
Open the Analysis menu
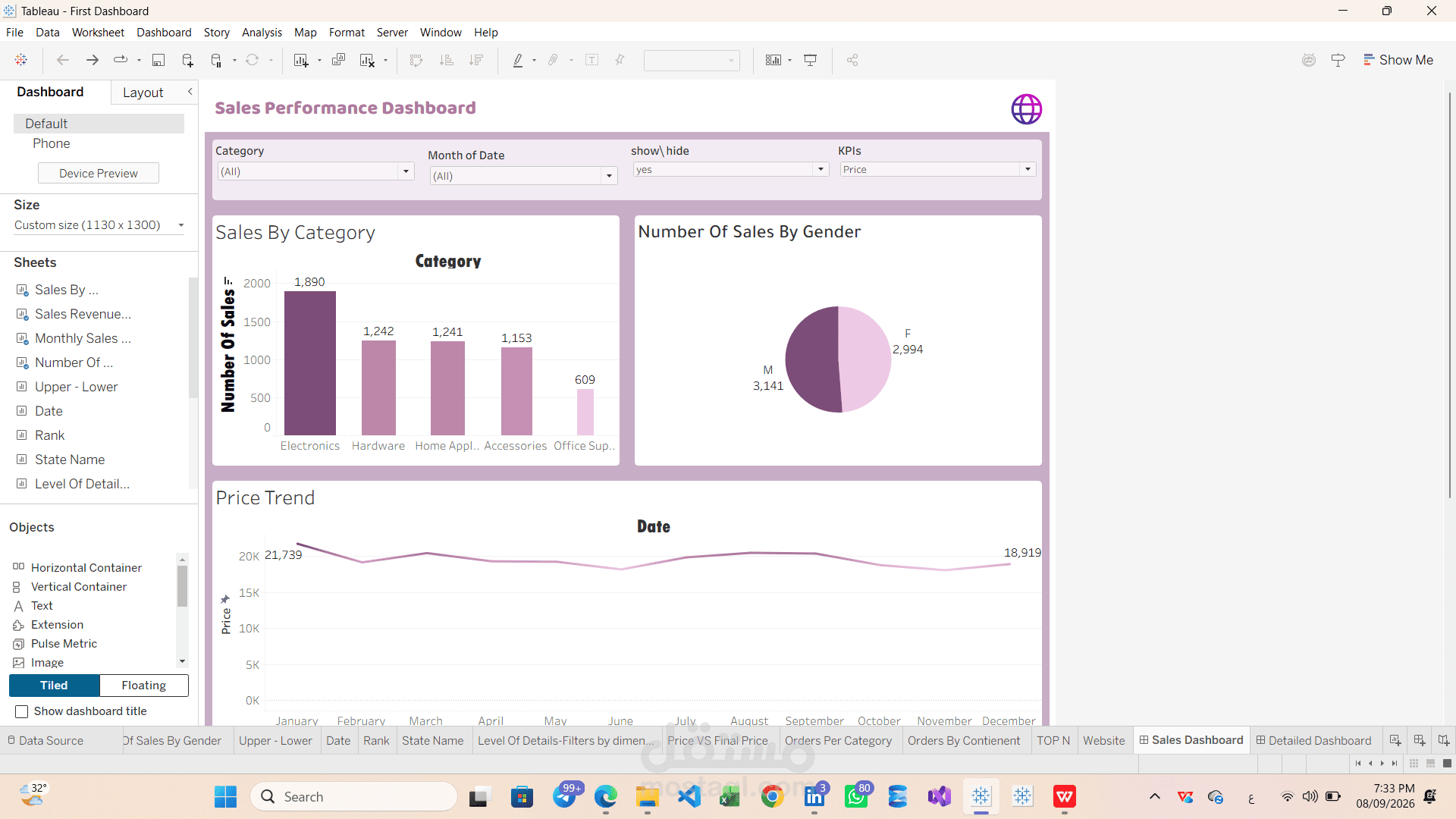click(262, 33)
